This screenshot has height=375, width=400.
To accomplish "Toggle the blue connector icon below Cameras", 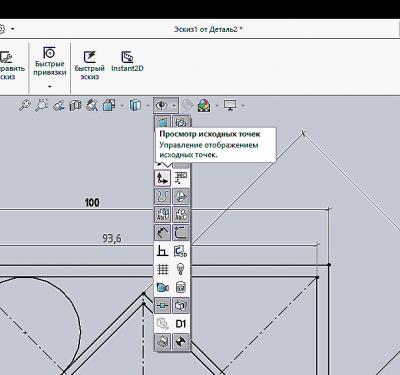I will (x=163, y=305).
